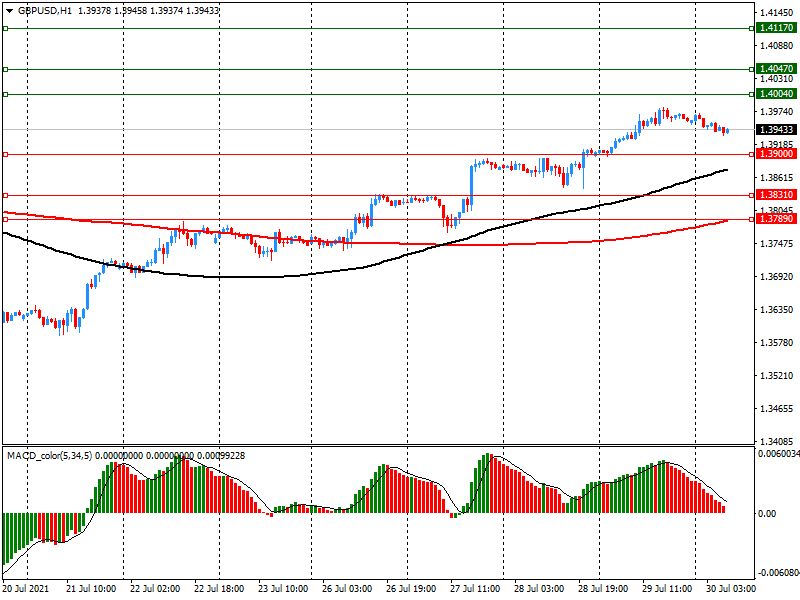Viewport: 800px width, 600px height.
Task: Click the 1.34085 price scale value
Action: (x=777, y=441)
